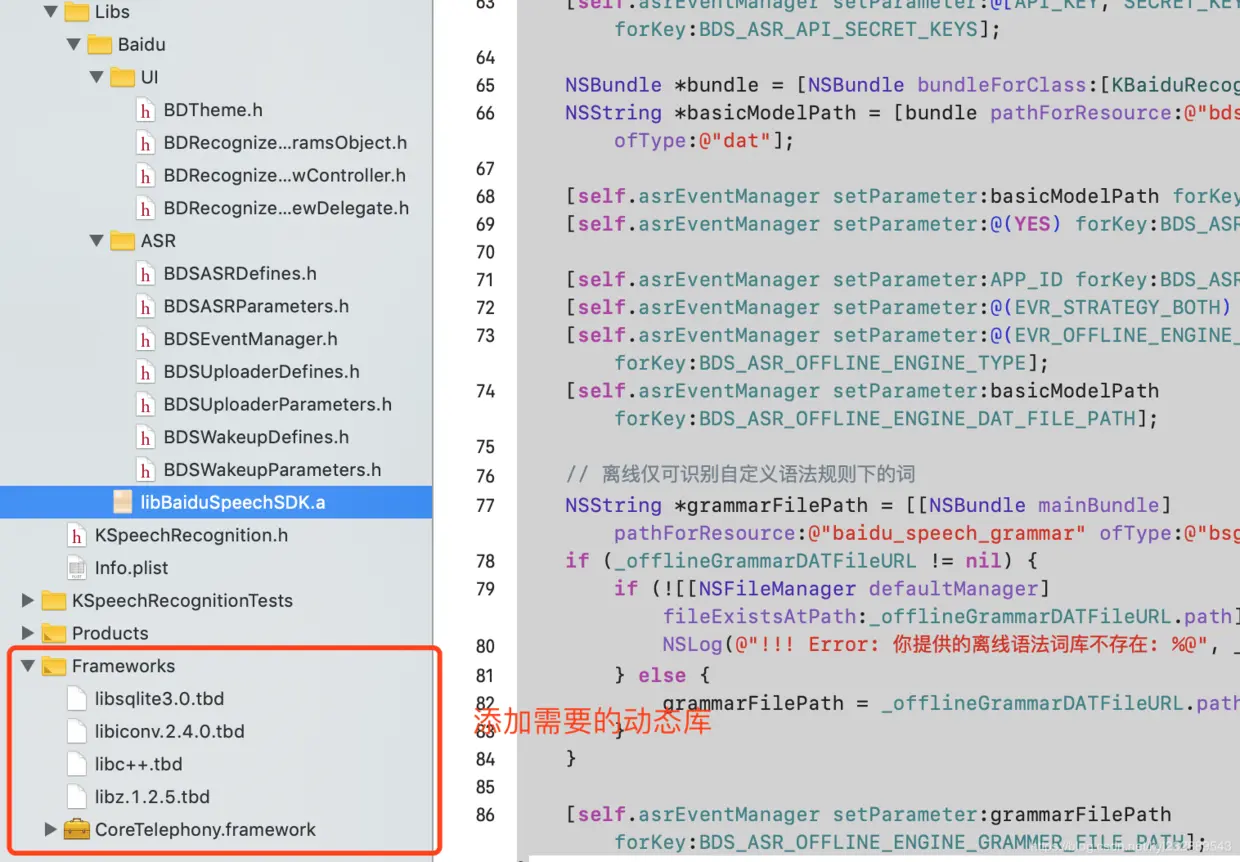Click the libiconv.2.4.0.tbd document icon
This screenshot has width=1240, height=862.
coord(77,732)
